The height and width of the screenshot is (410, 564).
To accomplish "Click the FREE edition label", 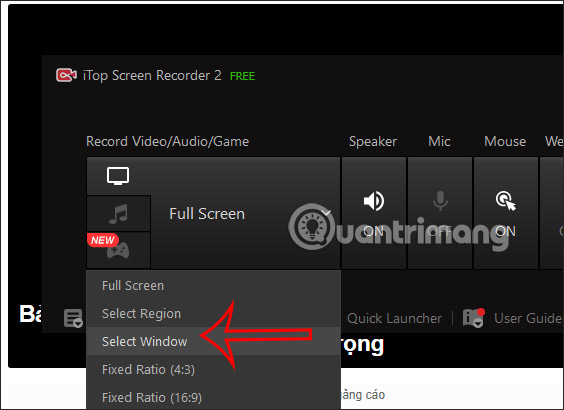I will pos(242,76).
